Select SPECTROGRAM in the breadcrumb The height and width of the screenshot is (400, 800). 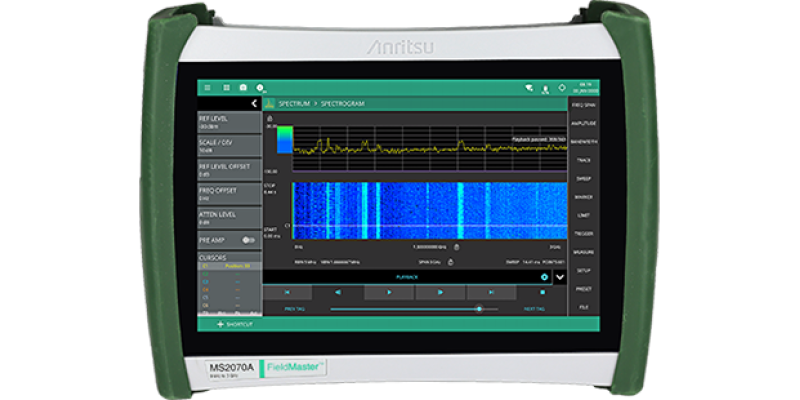tap(342, 104)
